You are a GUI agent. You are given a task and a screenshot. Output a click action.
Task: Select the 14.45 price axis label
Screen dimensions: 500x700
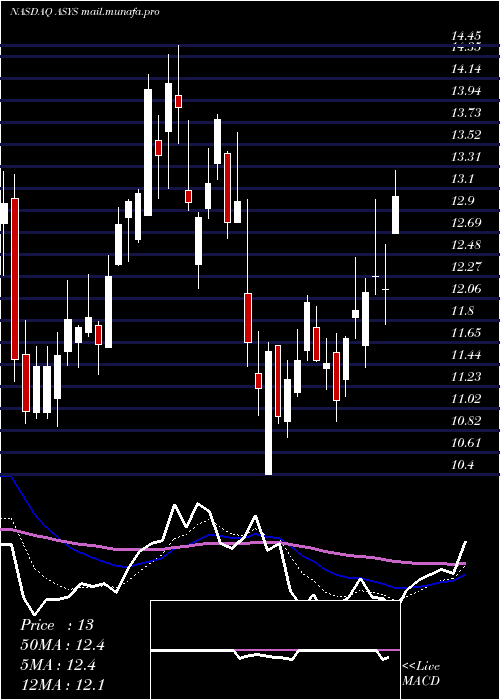(x=467, y=36)
